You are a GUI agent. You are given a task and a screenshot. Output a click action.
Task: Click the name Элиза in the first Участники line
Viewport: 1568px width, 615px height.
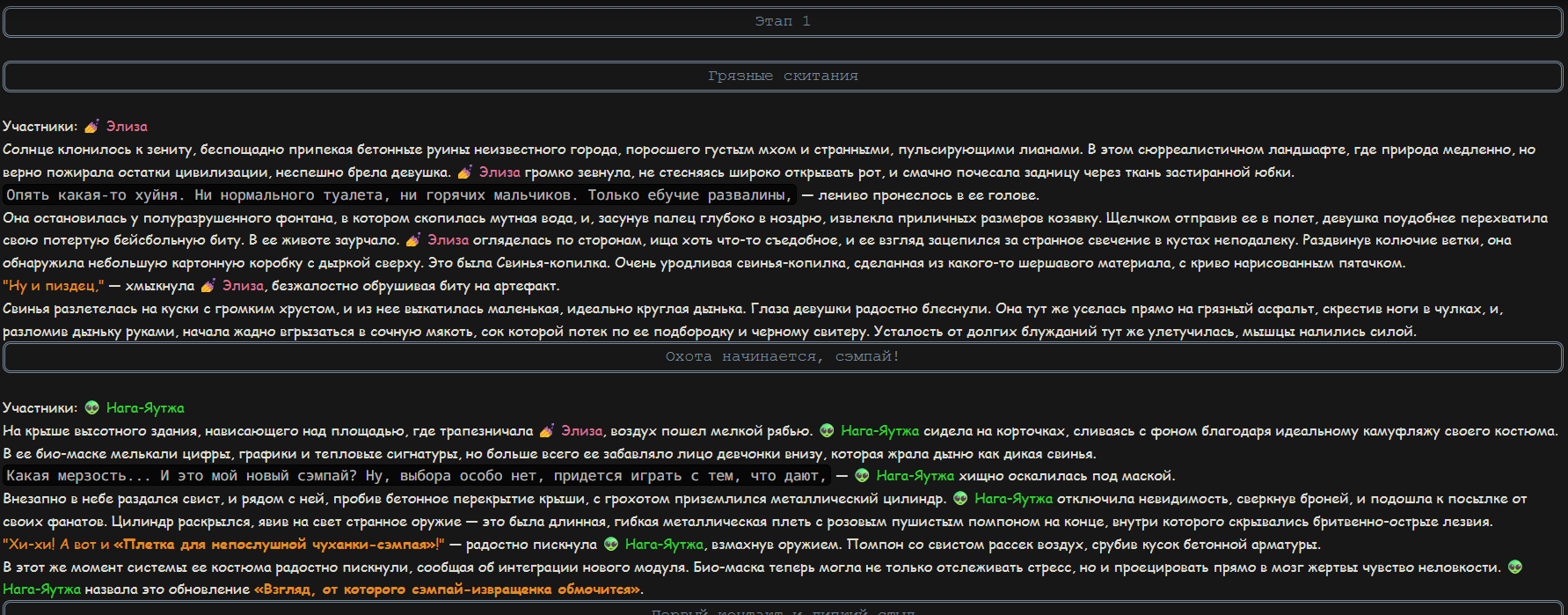(127, 127)
